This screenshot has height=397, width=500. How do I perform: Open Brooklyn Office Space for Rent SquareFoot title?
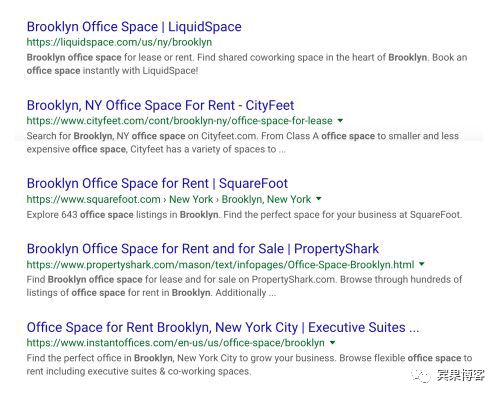(x=157, y=183)
